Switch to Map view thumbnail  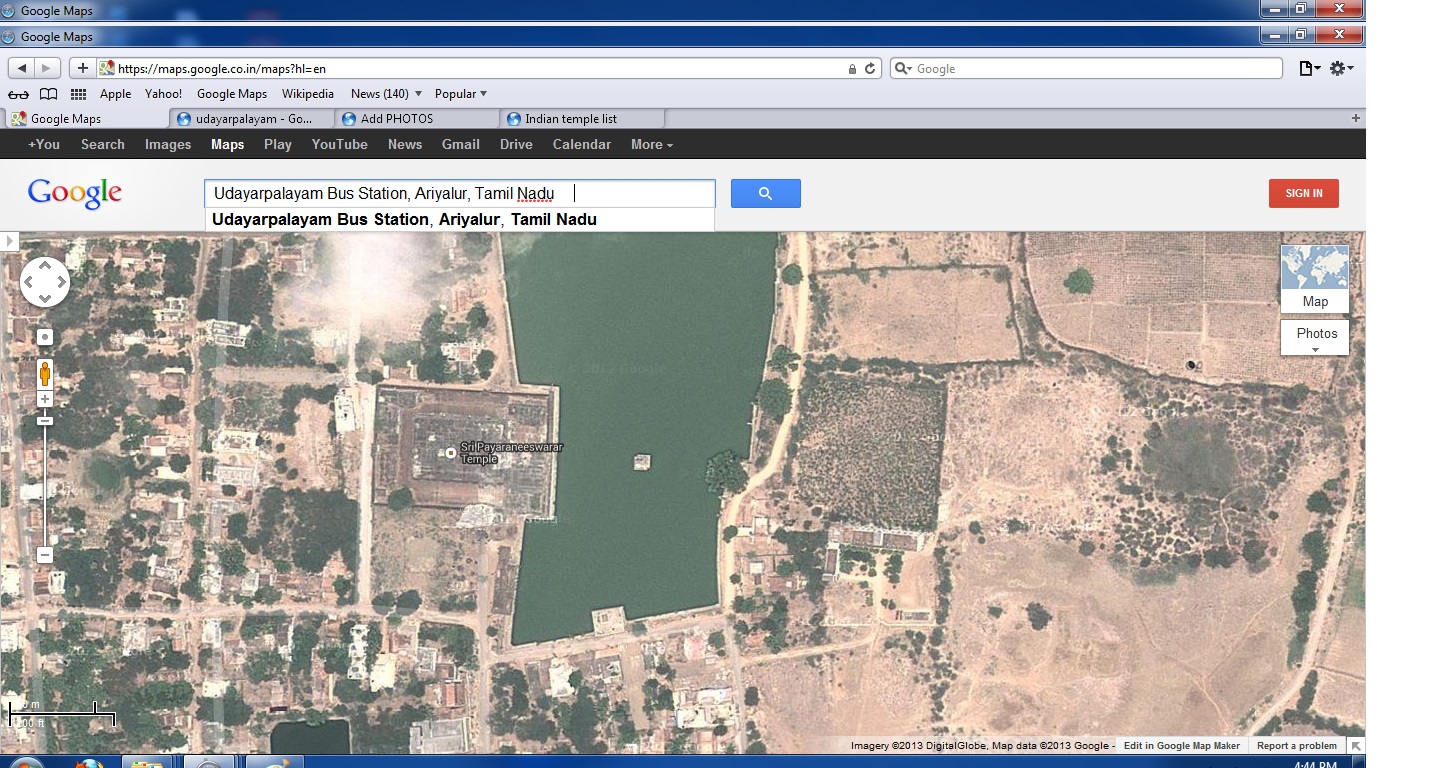click(1314, 279)
